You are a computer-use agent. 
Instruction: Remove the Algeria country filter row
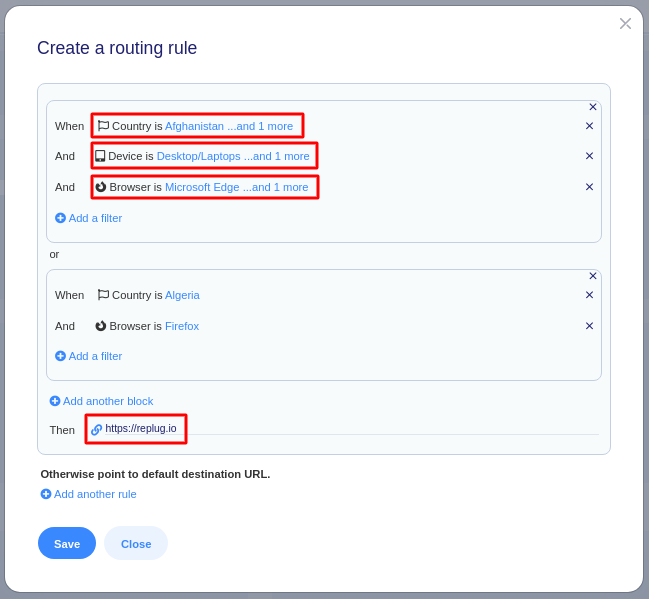[589, 295]
